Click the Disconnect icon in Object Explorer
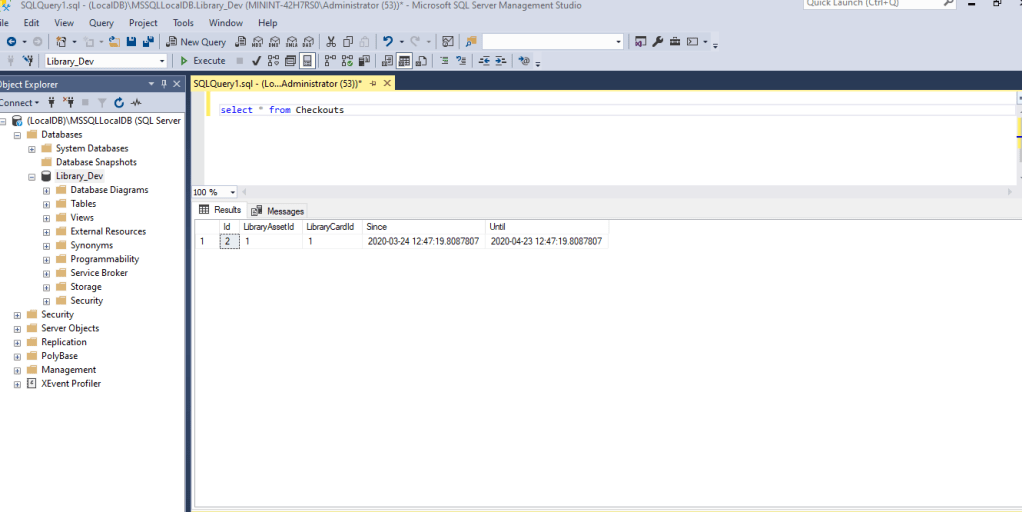The image size is (1022, 512). pyautogui.click(x=69, y=103)
